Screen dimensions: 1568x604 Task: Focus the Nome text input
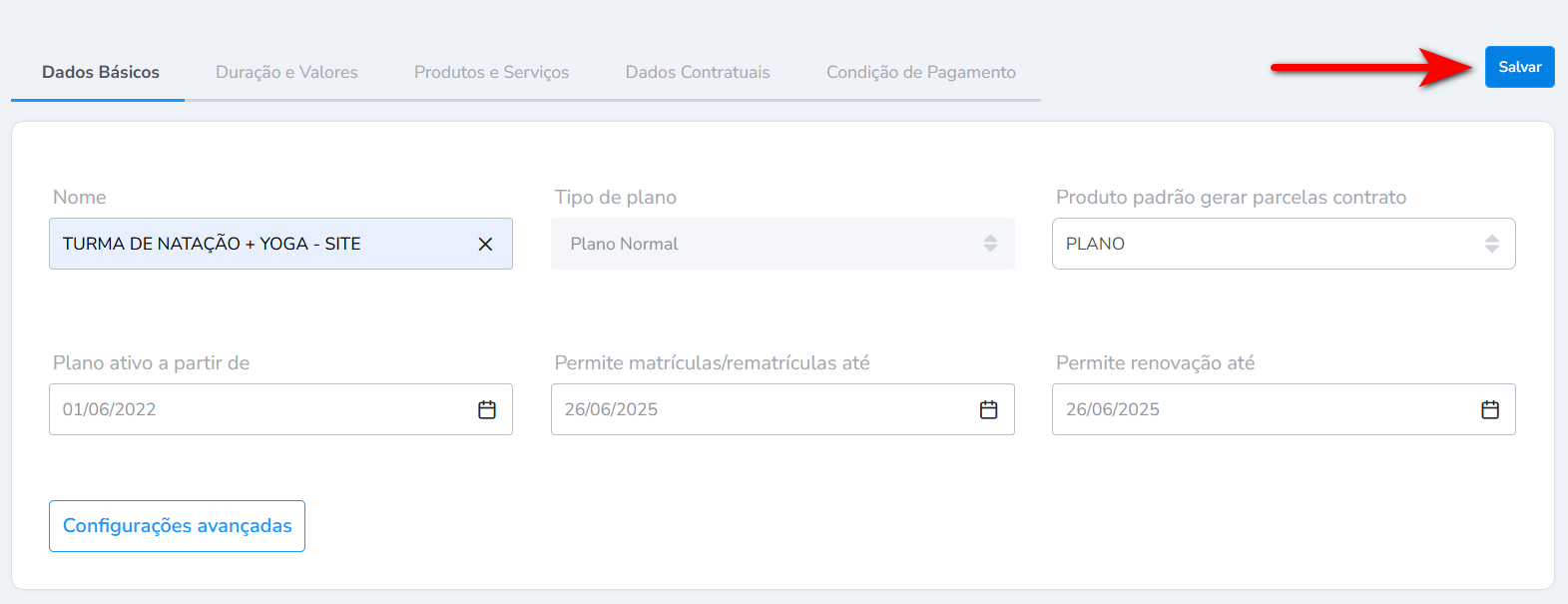tap(260, 244)
